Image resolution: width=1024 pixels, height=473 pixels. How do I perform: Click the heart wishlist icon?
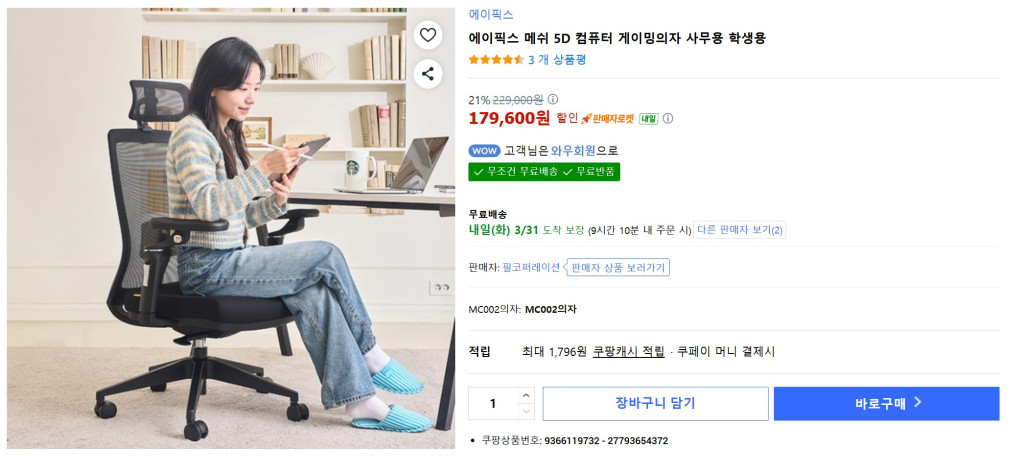(427, 35)
